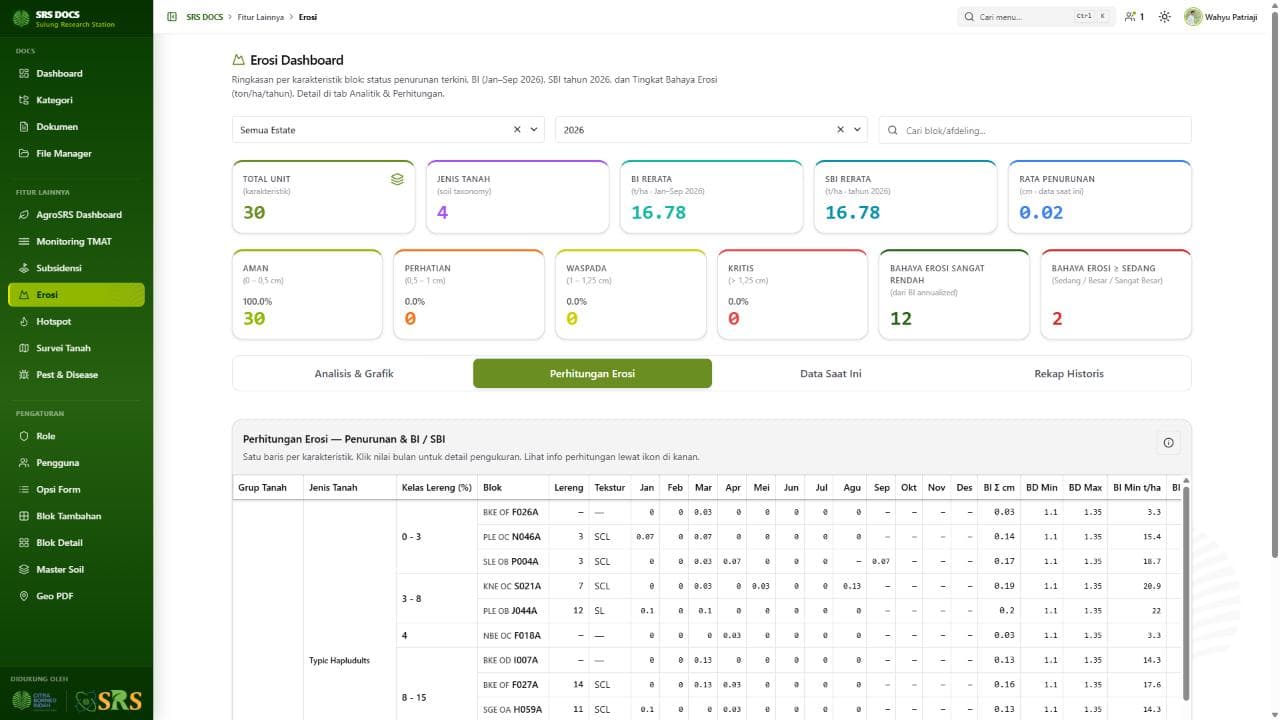
Task: Clear the 2026 year selection
Action: (841, 130)
